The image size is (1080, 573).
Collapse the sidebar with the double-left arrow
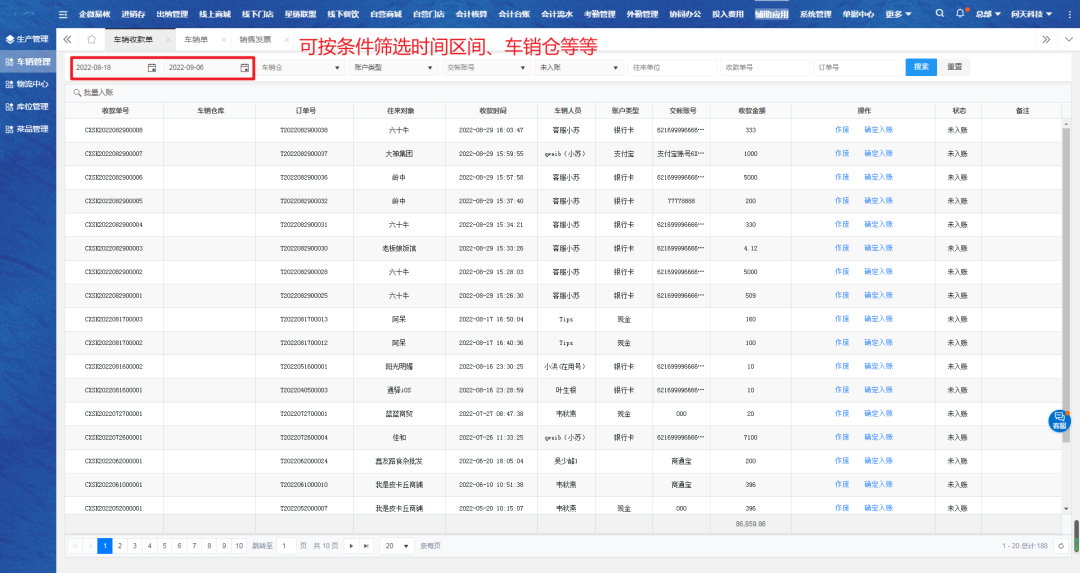(x=67, y=39)
